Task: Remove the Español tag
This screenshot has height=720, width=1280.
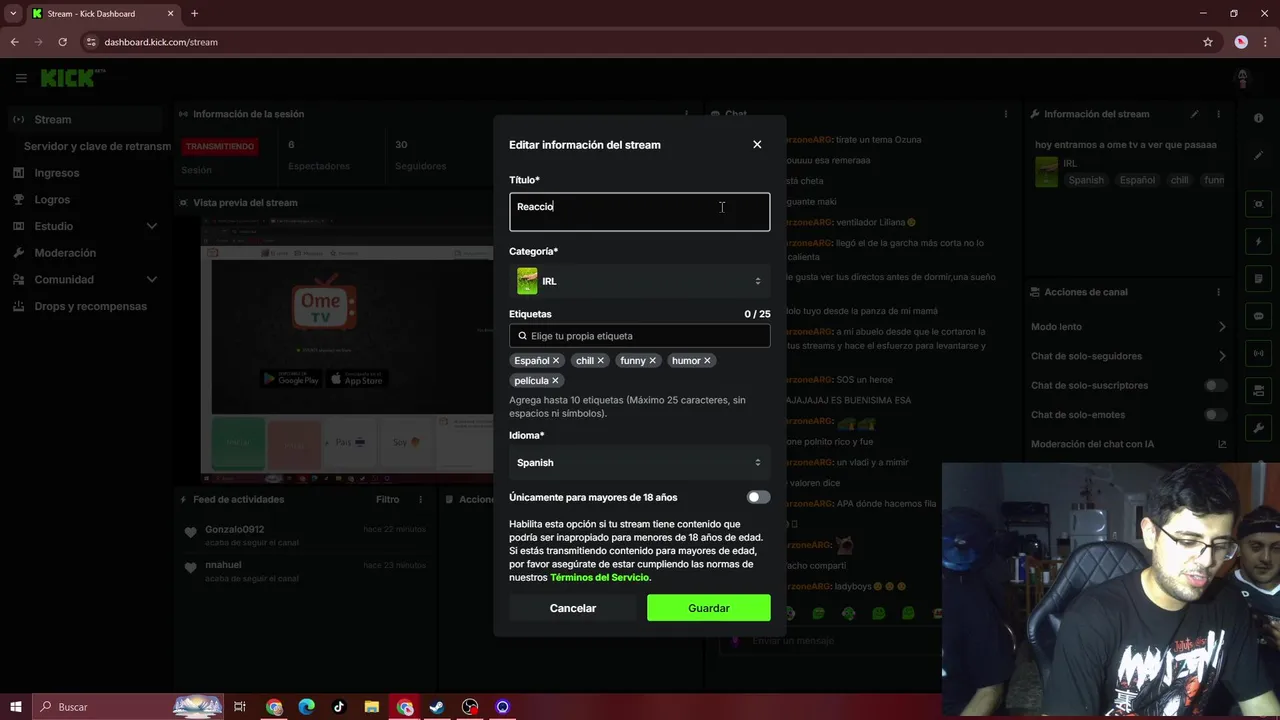Action: point(556,361)
